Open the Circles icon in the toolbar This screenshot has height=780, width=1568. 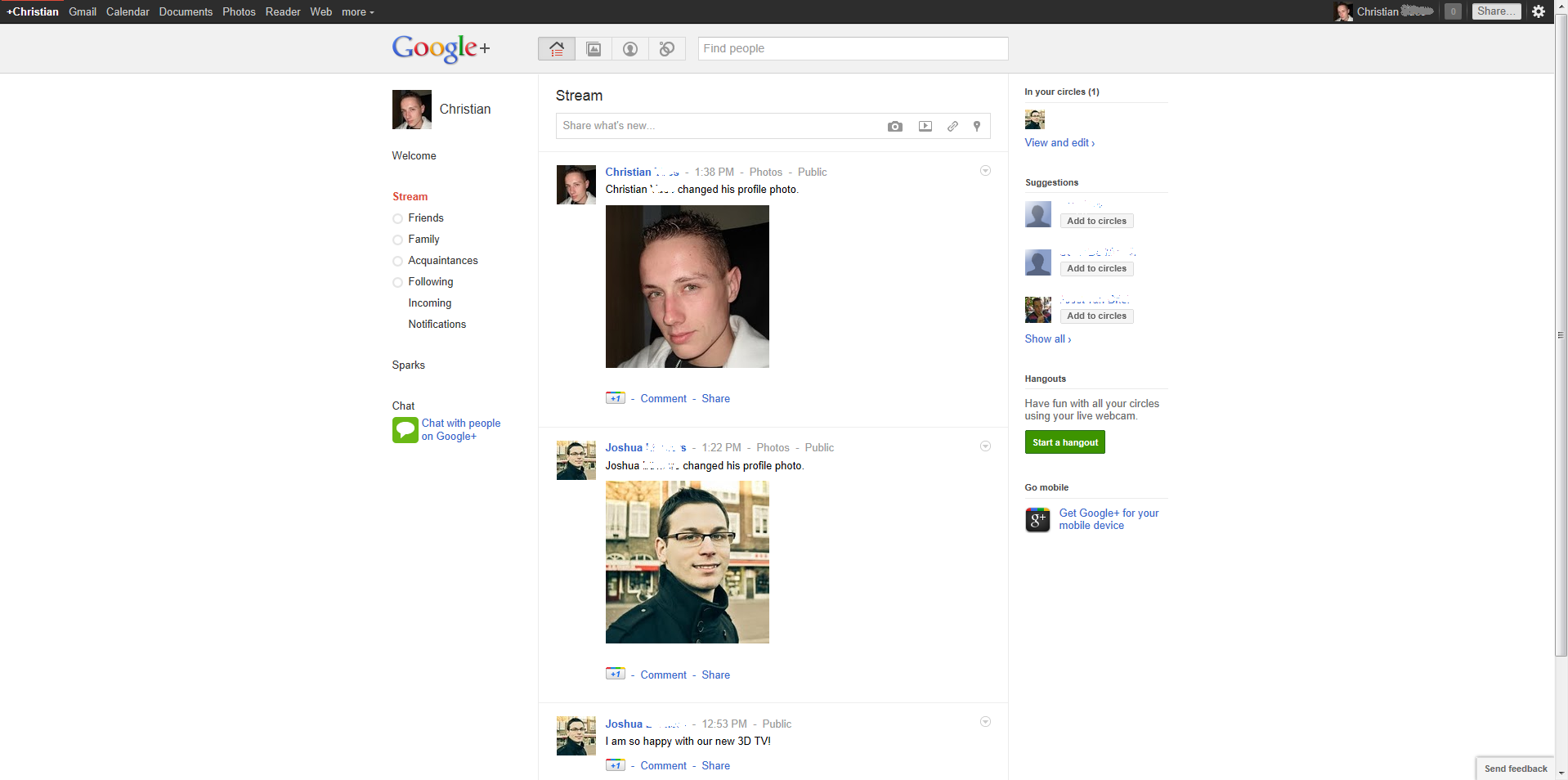tap(667, 49)
